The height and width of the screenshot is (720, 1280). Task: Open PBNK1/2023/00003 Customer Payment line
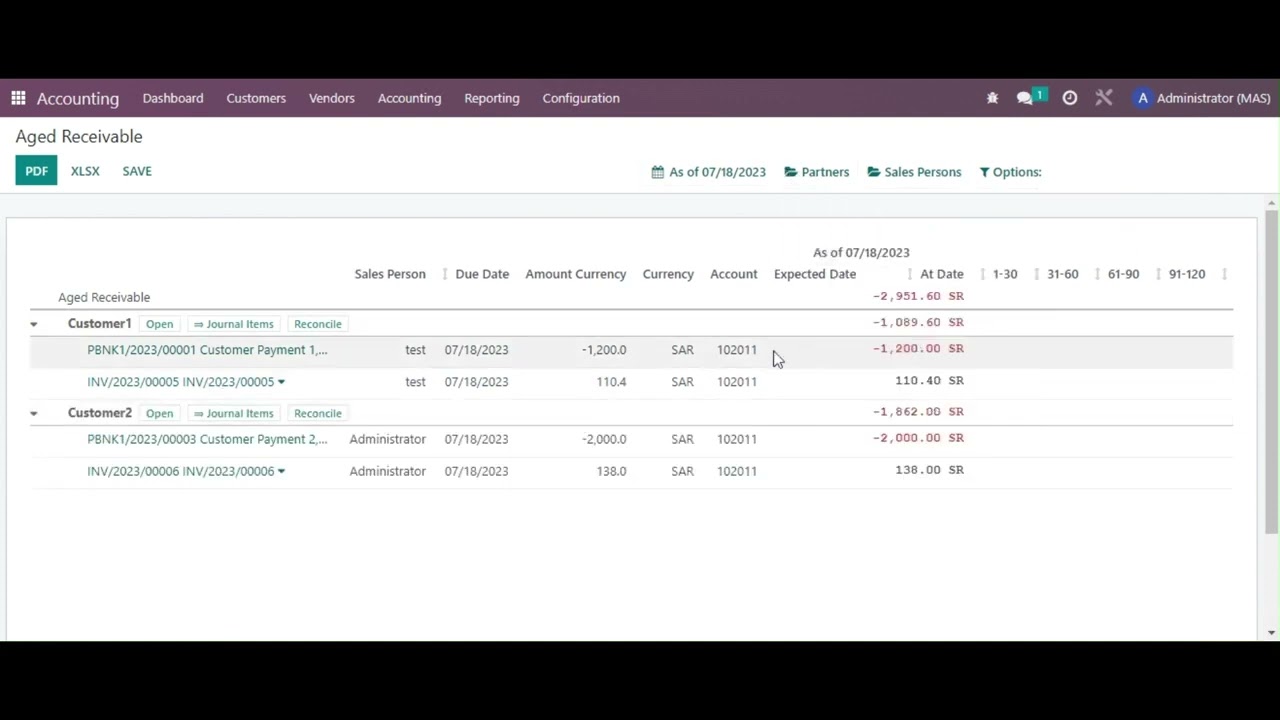point(207,439)
